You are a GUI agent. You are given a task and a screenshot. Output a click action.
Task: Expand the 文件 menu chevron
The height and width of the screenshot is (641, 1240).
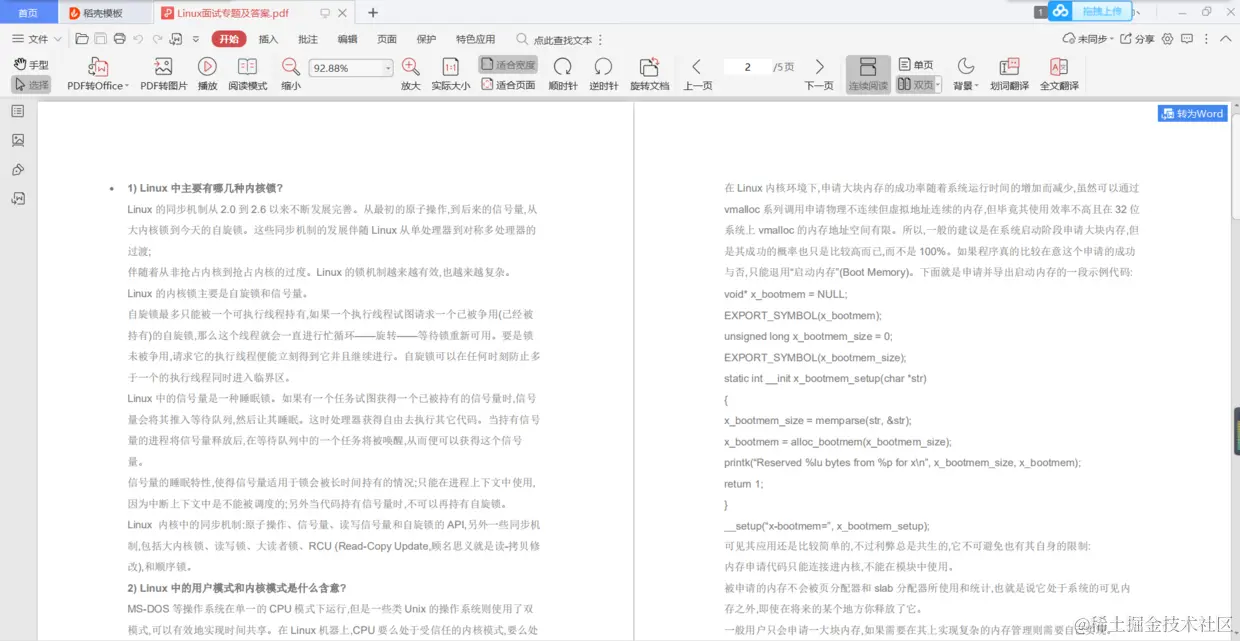click(56, 40)
